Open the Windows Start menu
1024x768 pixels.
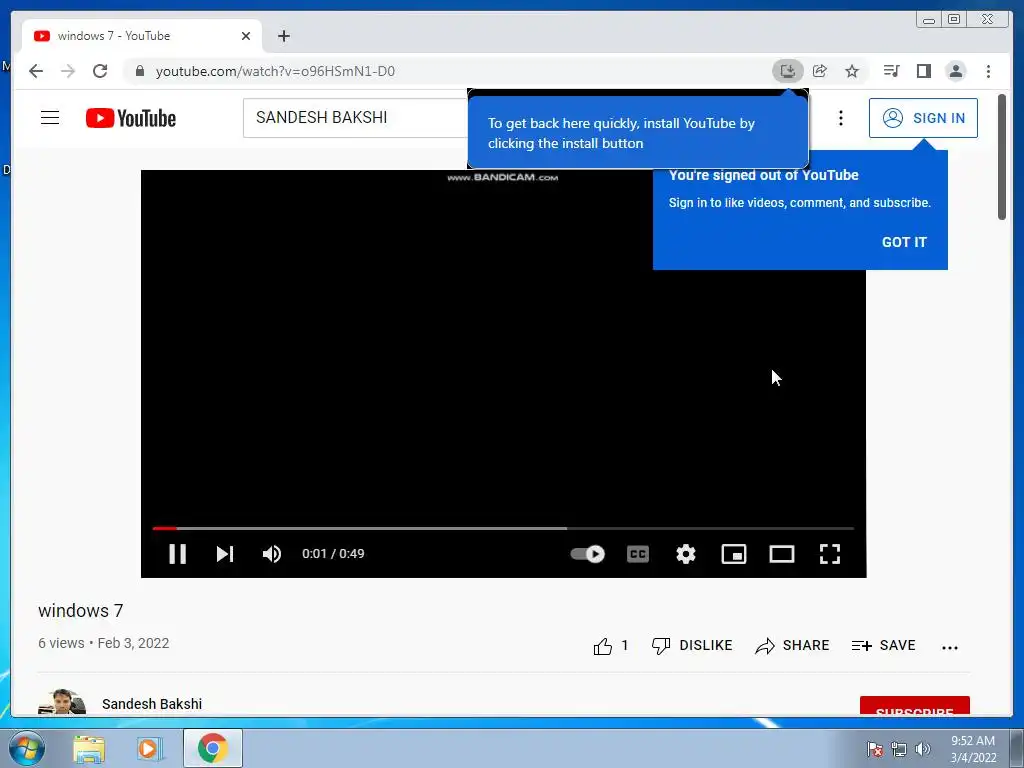tap(26, 748)
